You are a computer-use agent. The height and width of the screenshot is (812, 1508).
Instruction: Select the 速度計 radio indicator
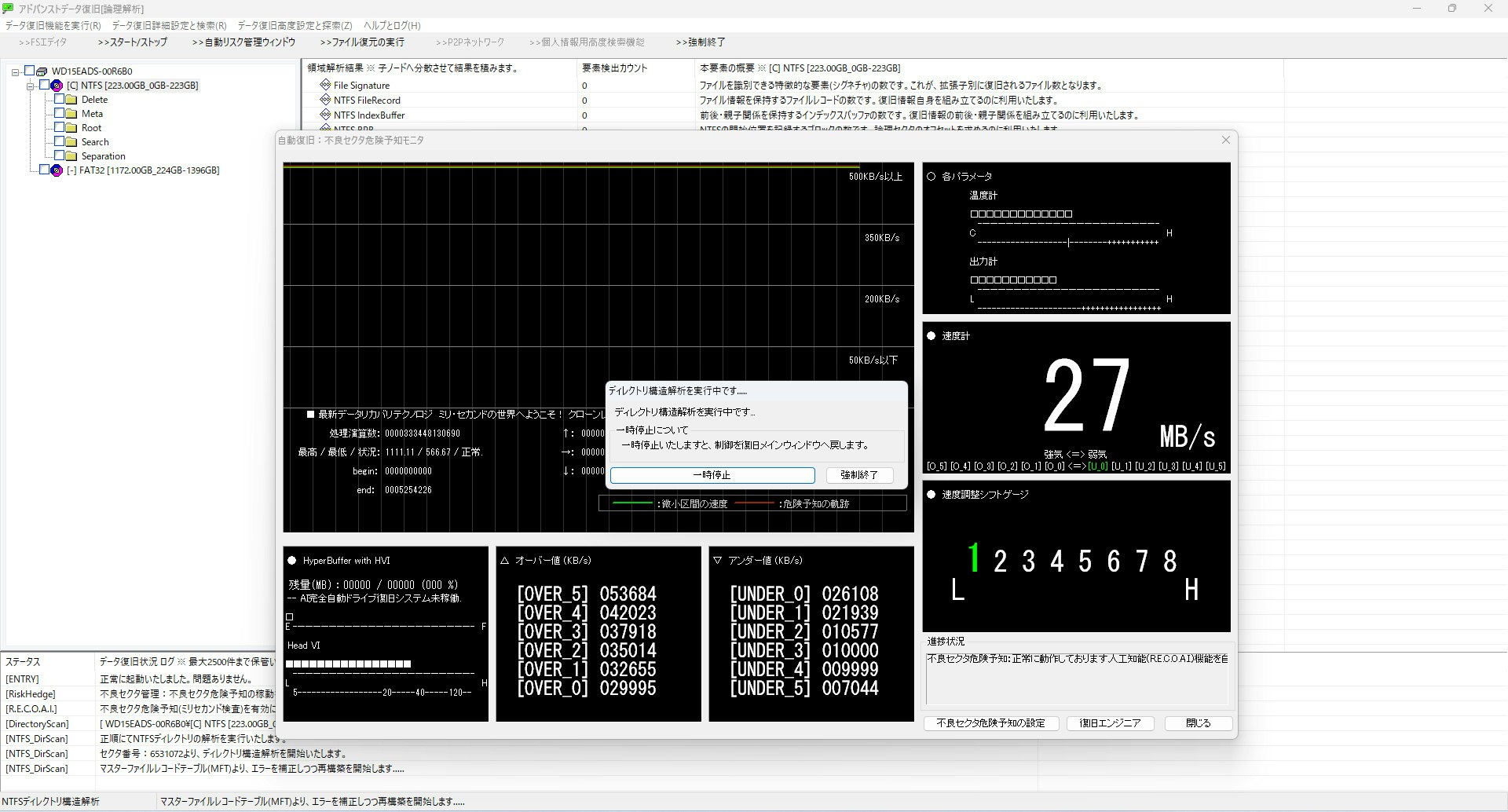point(932,336)
